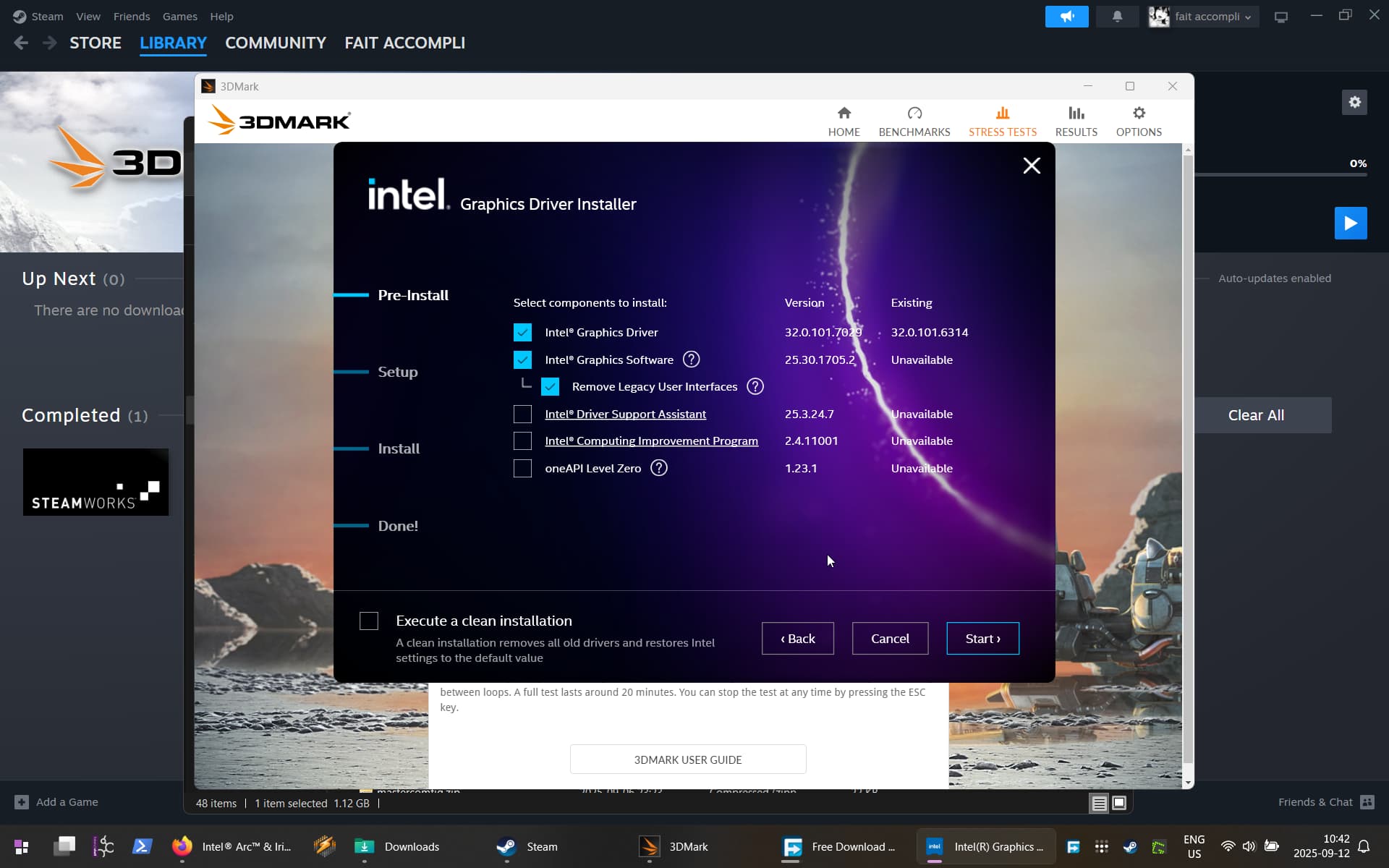The image size is (1389, 868).
Task: Click the blue play button in Steam downloads
Action: 1350,223
